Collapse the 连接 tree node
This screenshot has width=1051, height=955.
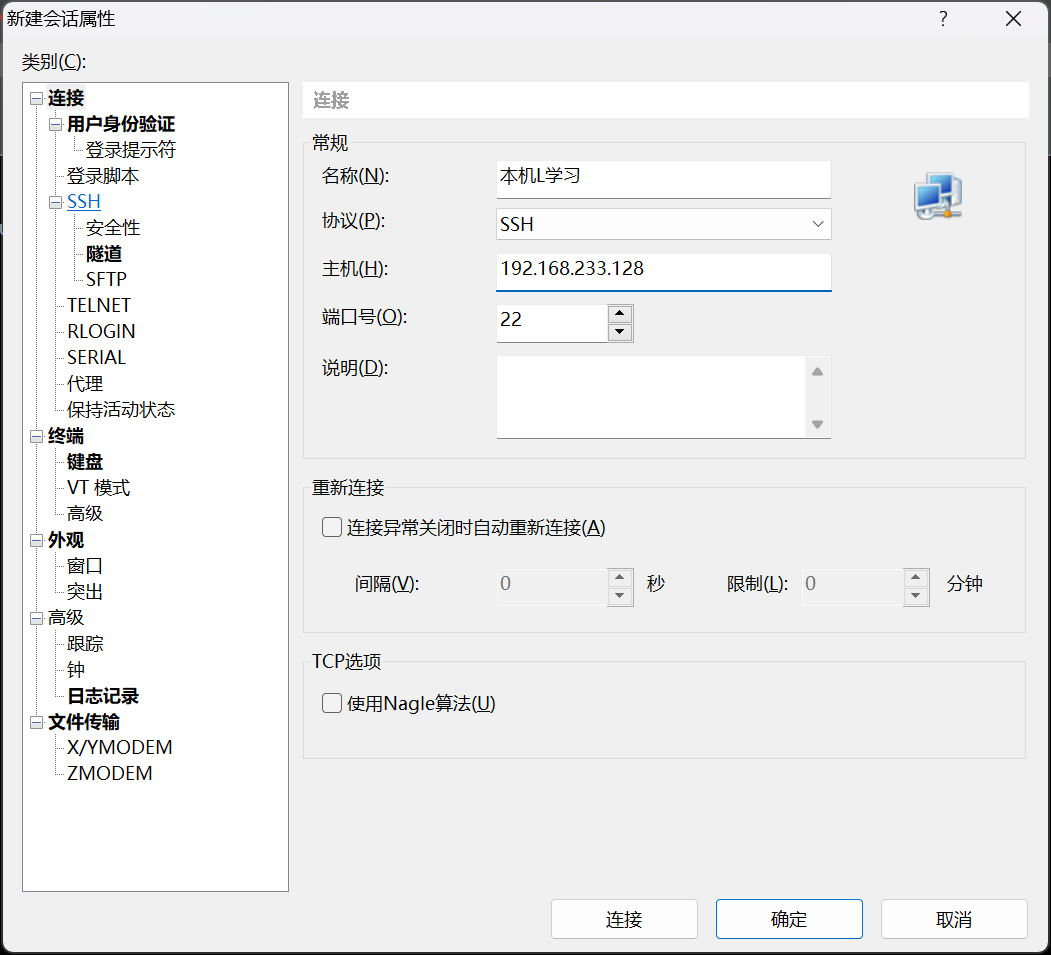pos(37,98)
